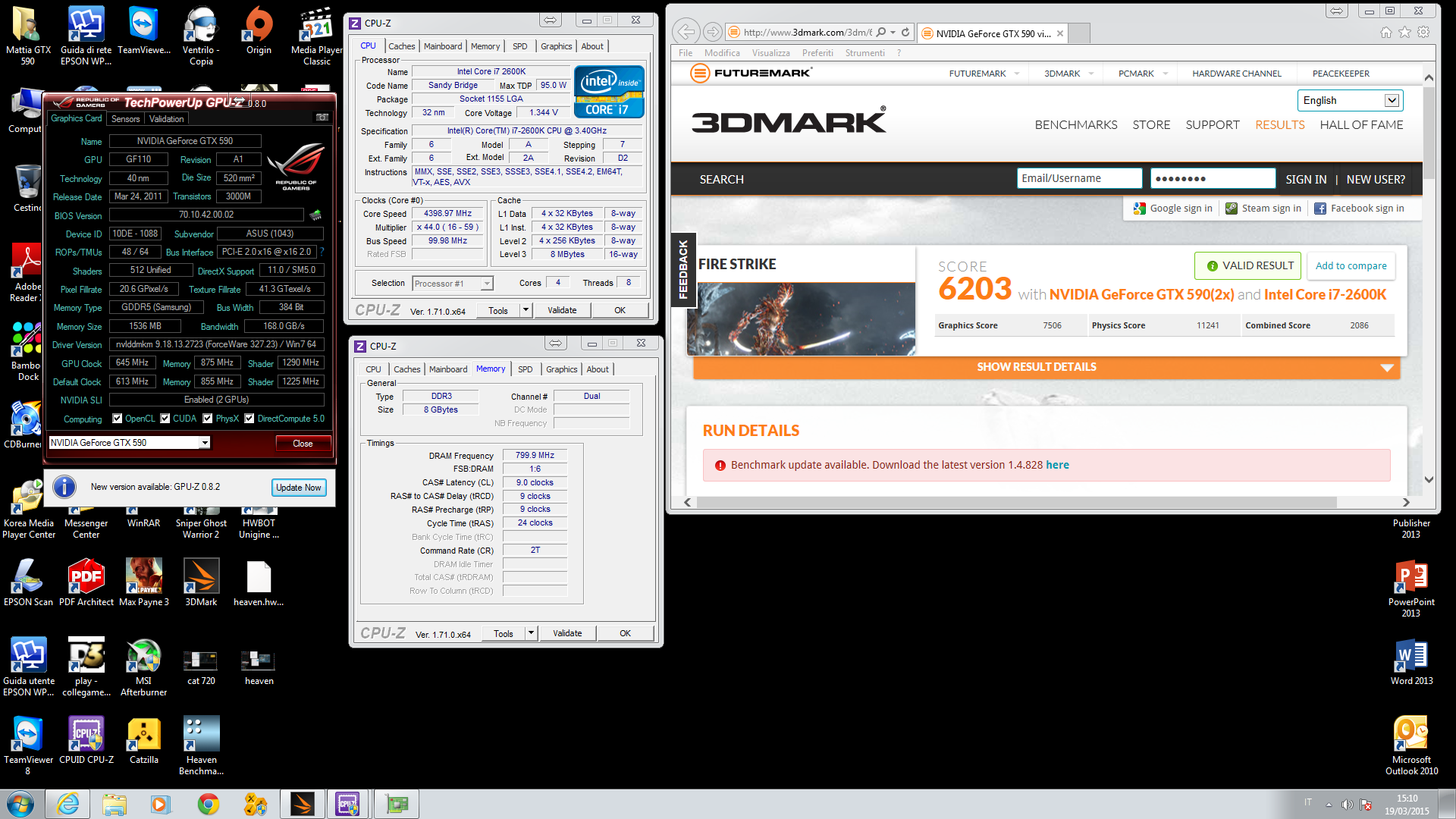
Task: Click Validate button in upper CPU-Z window
Action: [562, 310]
